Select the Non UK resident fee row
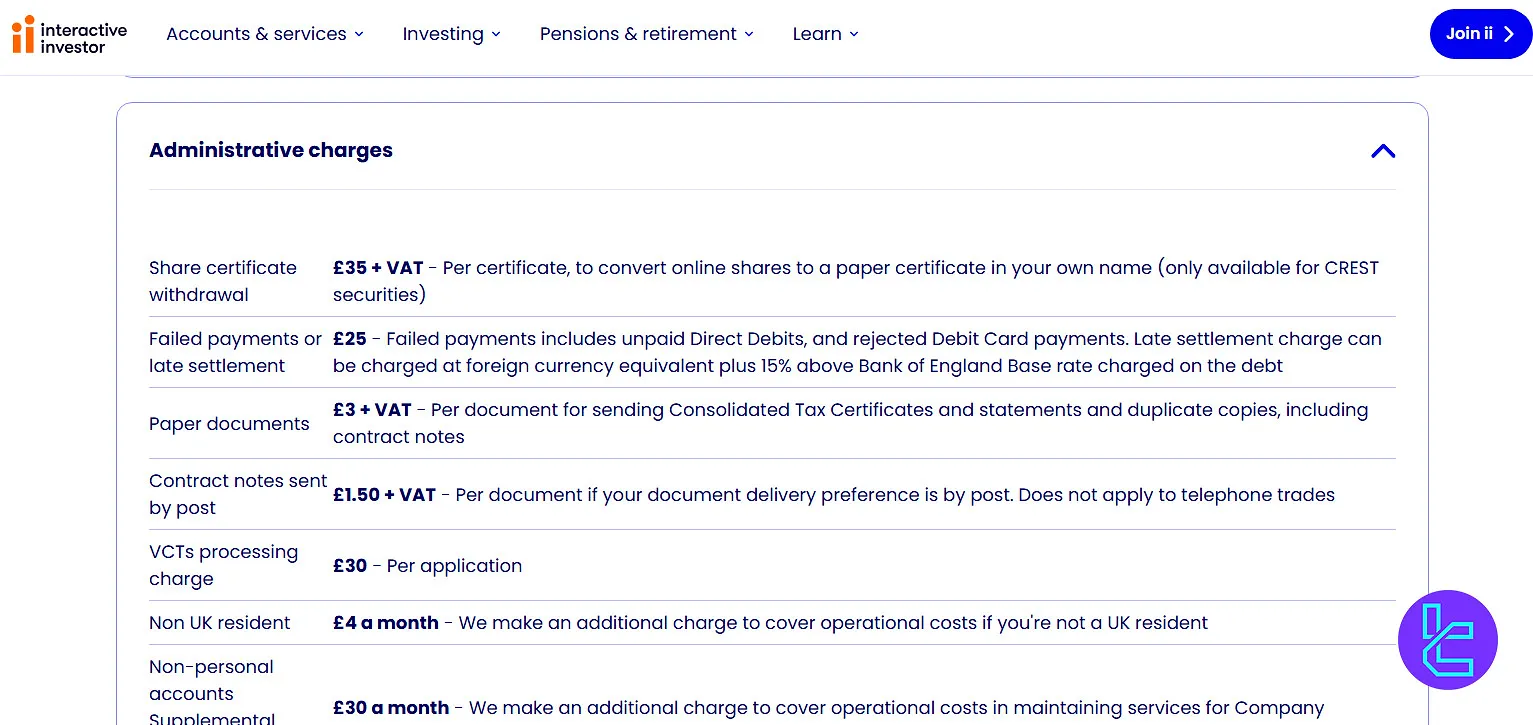This screenshot has width=1533, height=725. (x=219, y=622)
